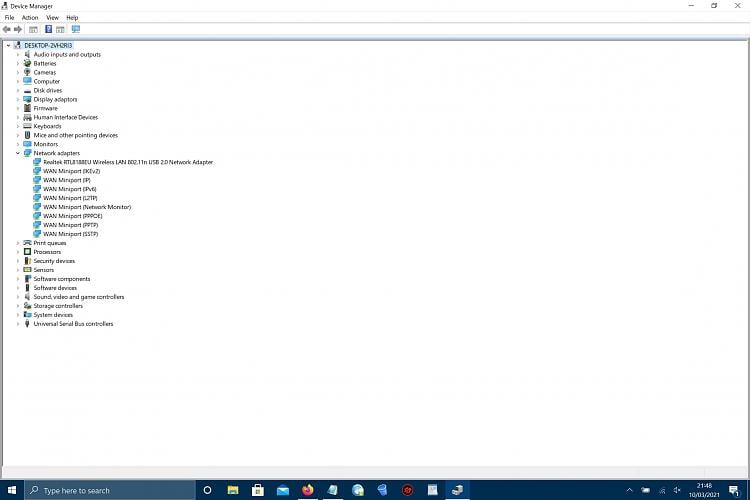Click the System devices icon
Image resolution: width=750 pixels, height=500 pixels.
coord(27,315)
